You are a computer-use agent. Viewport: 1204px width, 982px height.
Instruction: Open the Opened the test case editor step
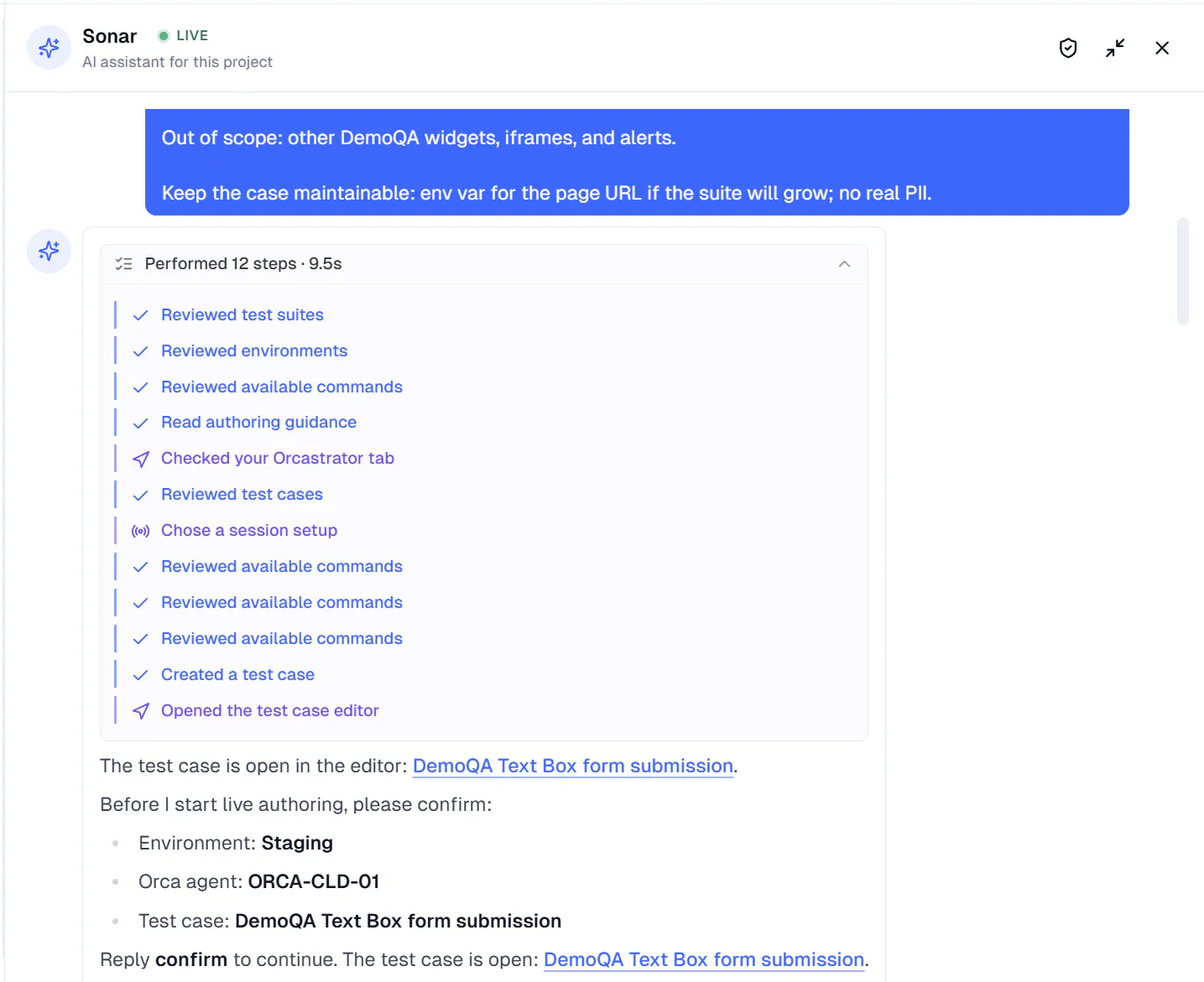coord(270,710)
